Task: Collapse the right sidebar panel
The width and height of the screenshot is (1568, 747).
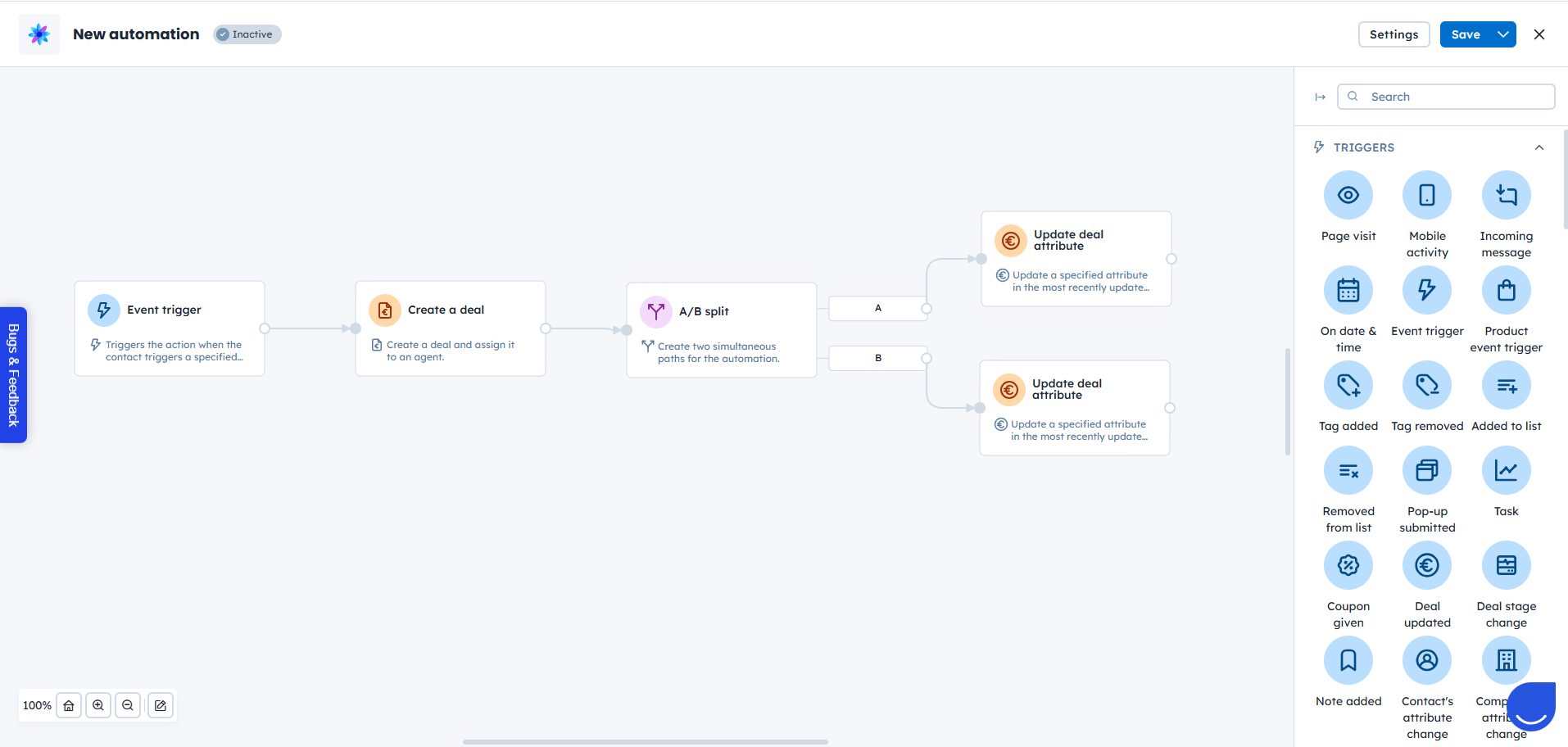Action: point(1320,97)
